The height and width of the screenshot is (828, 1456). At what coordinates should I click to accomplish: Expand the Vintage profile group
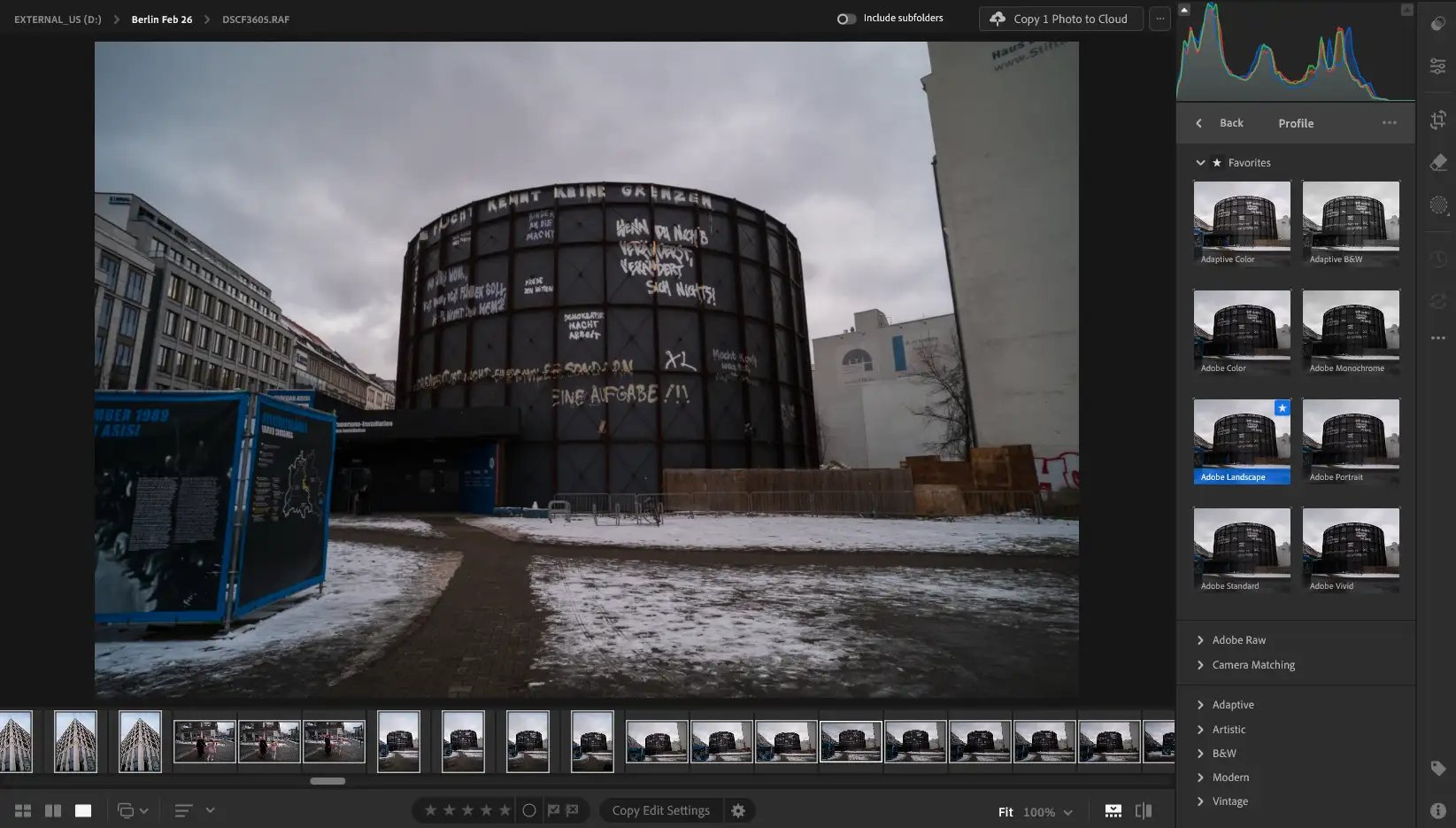1200,801
